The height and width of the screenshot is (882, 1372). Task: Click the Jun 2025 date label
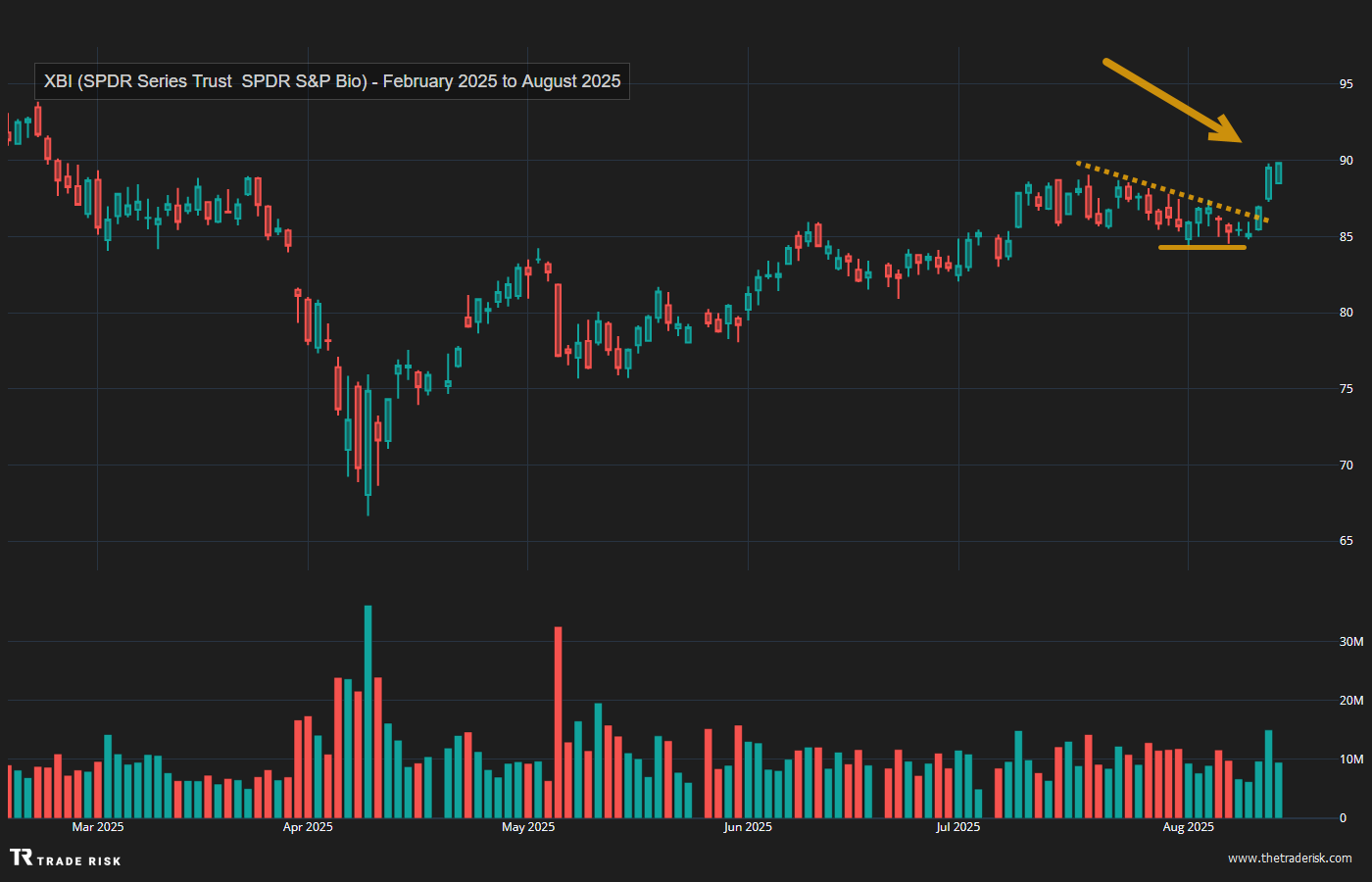tap(748, 827)
